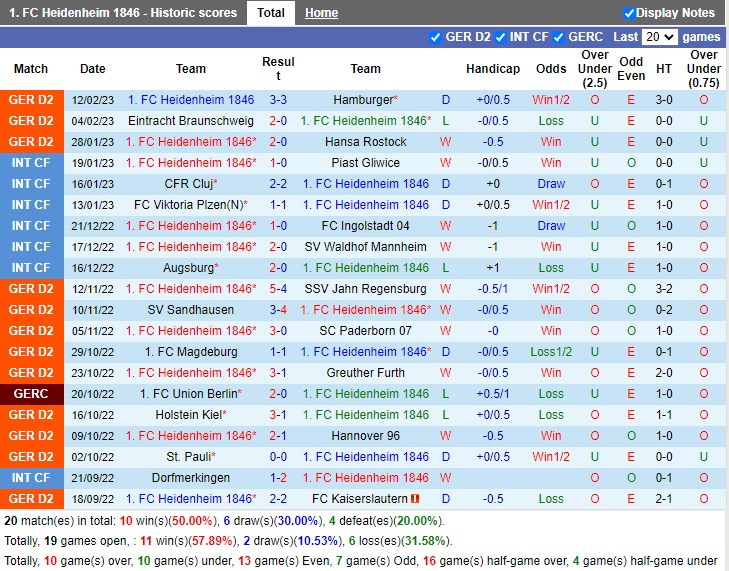Switch to the Total tab
729x571 pixels.
(271, 13)
